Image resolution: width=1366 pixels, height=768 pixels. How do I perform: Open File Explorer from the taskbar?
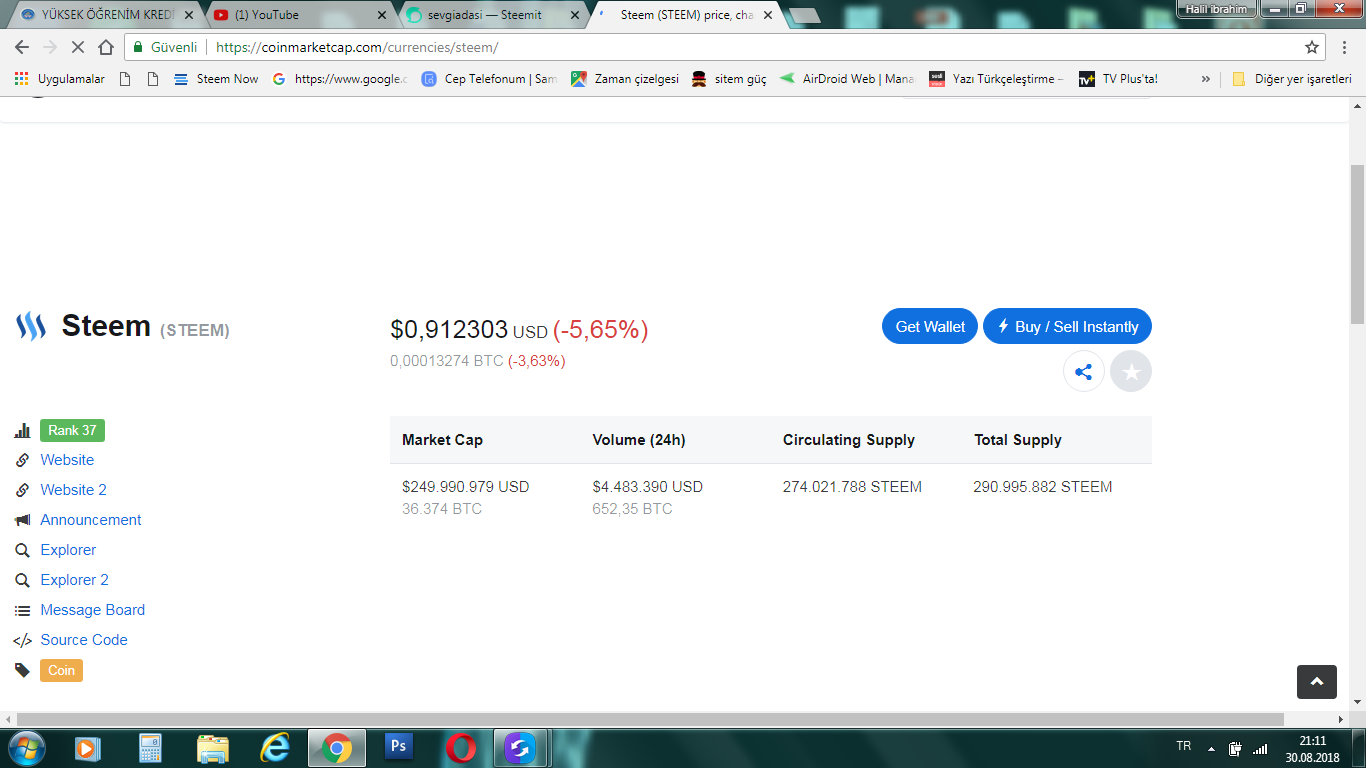point(212,747)
